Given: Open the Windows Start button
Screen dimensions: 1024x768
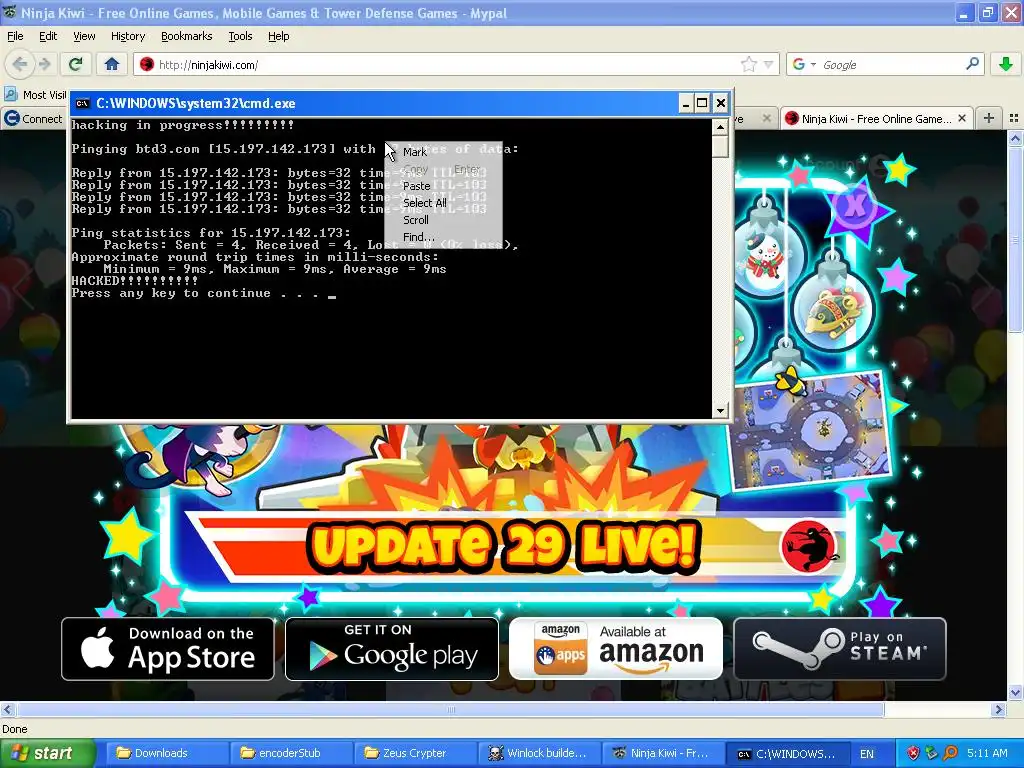Looking at the screenshot, I should (x=47, y=753).
